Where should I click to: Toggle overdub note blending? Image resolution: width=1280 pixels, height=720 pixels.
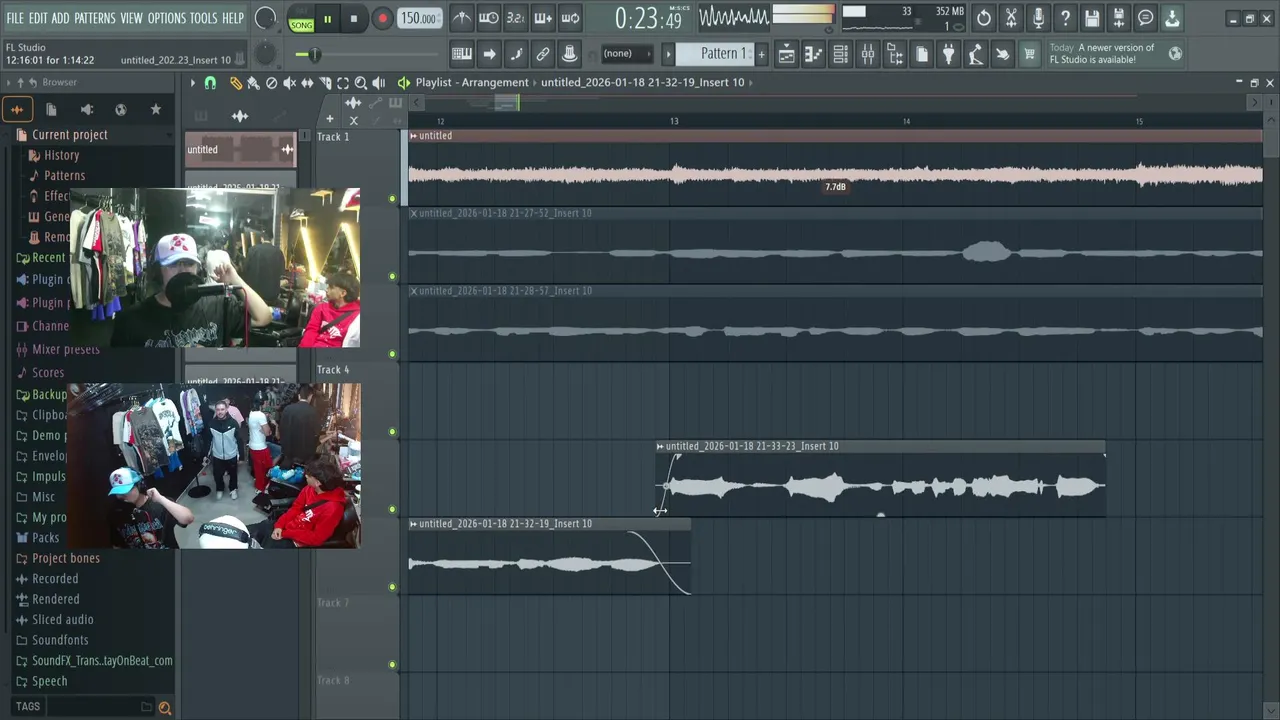[543, 18]
